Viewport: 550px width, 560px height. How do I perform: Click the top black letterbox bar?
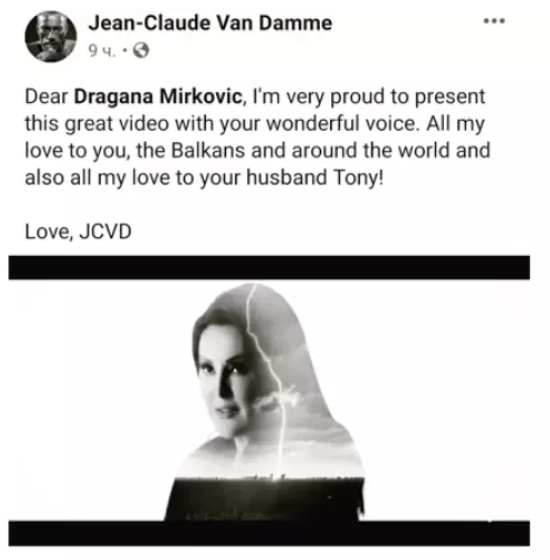point(269,267)
